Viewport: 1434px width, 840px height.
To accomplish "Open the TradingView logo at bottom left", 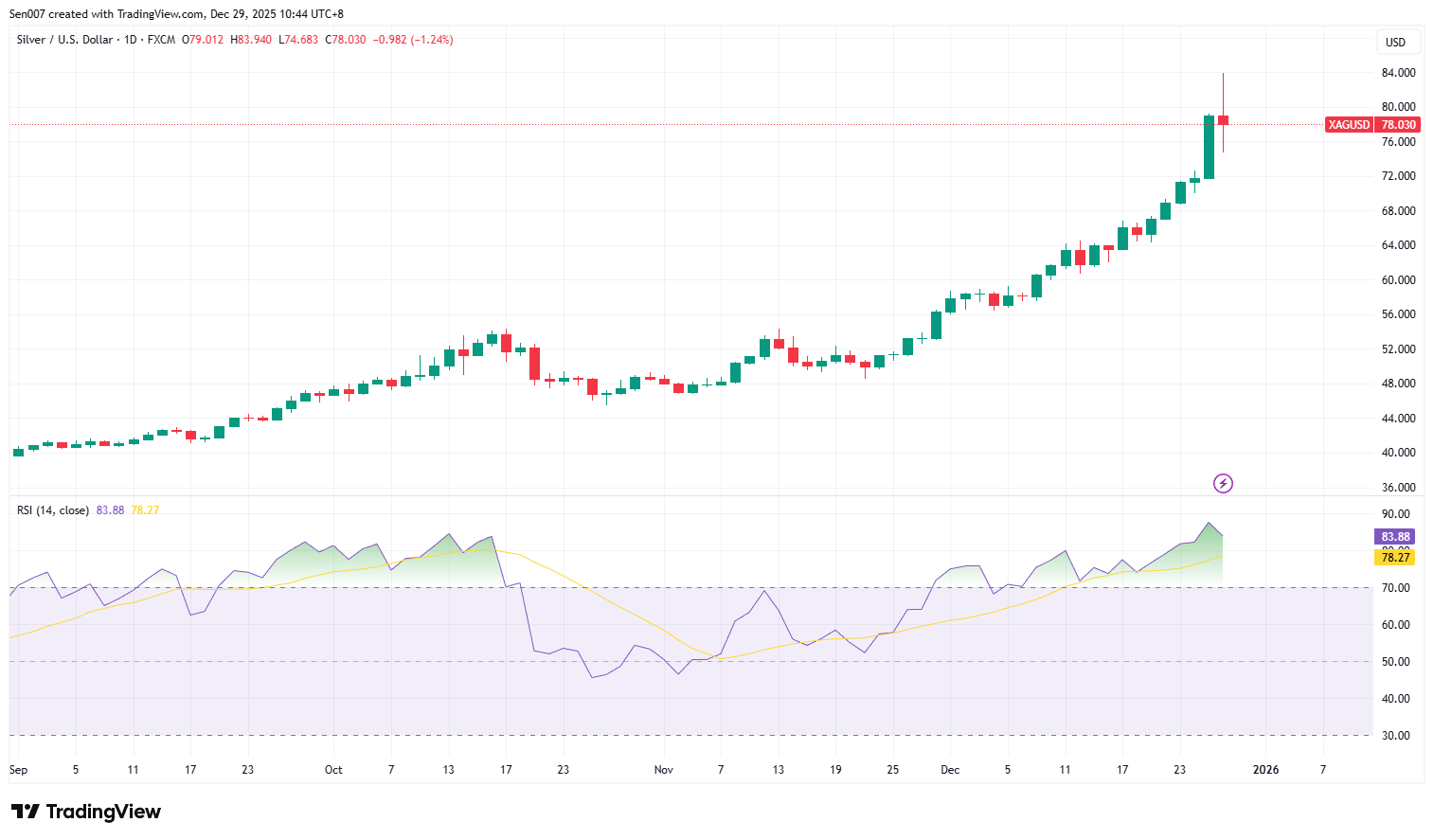I will (85, 812).
